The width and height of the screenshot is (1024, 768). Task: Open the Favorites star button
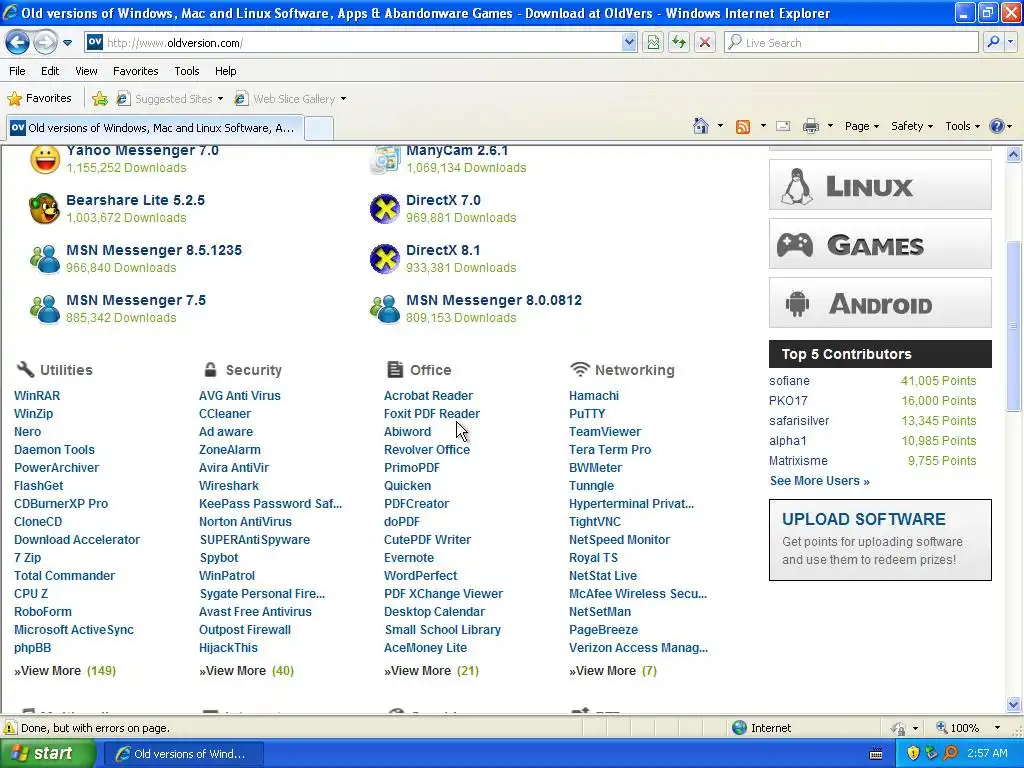tap(39, 99)
